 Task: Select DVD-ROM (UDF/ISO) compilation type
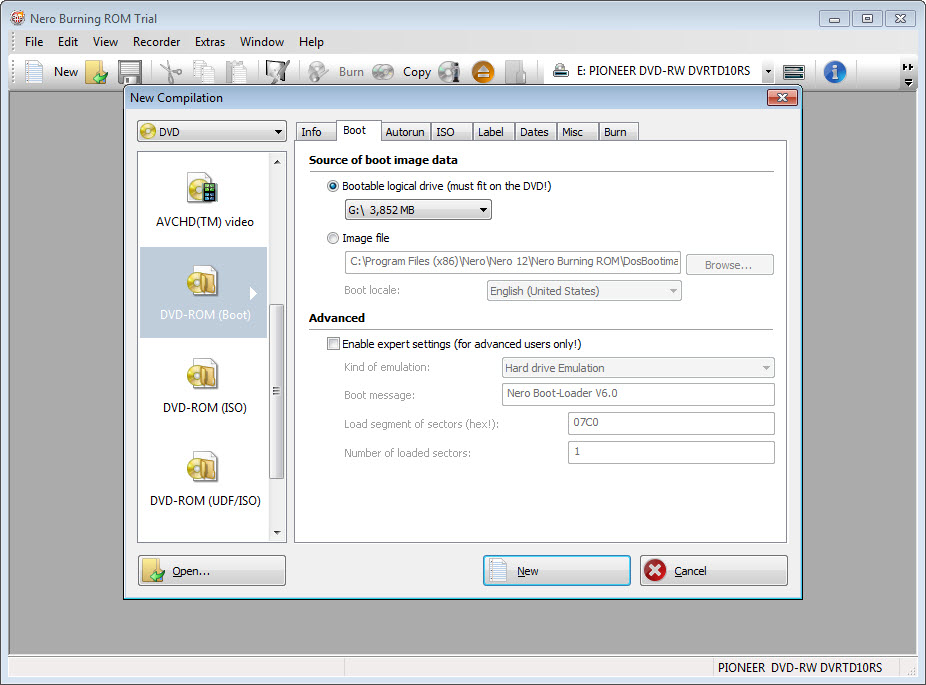[x=204, y=478]
